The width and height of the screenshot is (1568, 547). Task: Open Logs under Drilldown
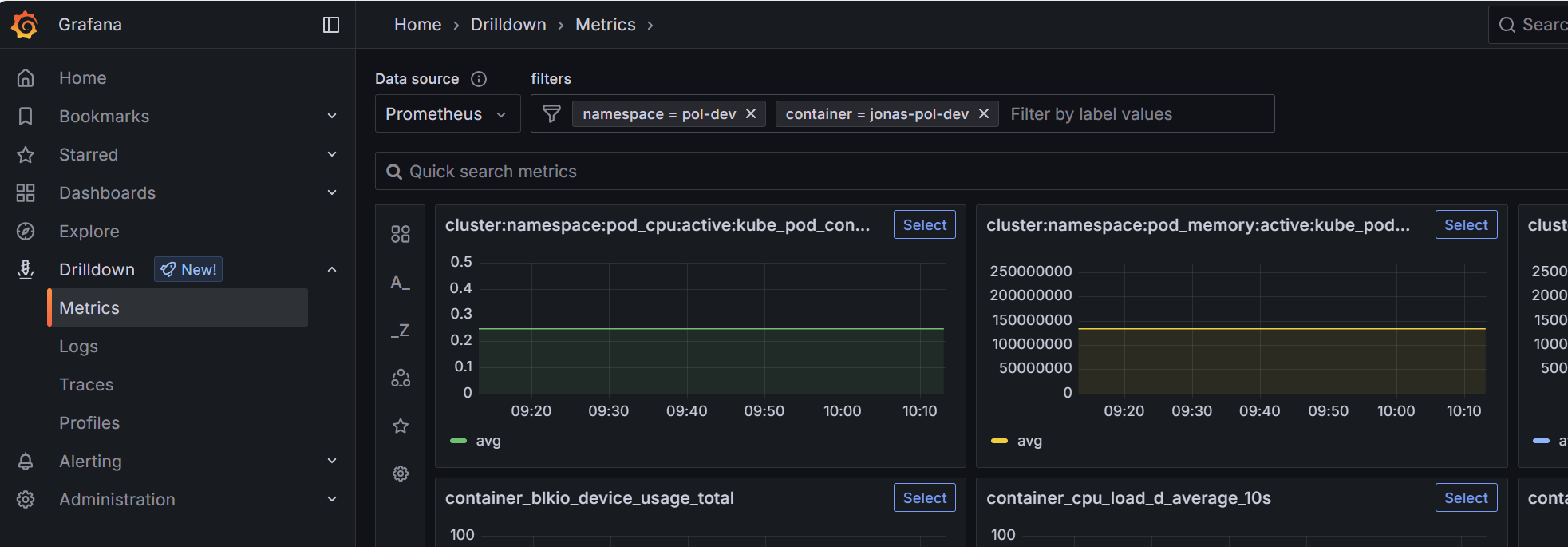coord(78,347)
